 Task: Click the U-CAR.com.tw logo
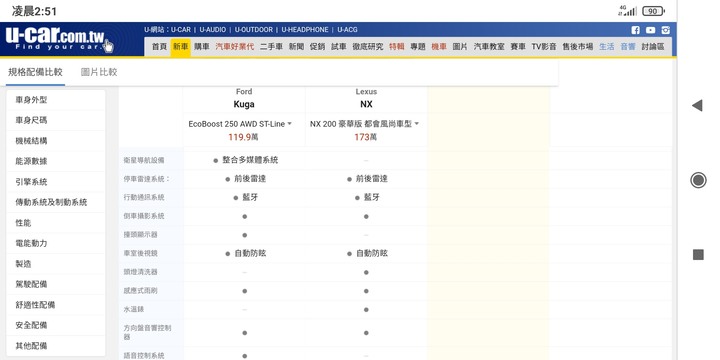[60, 40]
